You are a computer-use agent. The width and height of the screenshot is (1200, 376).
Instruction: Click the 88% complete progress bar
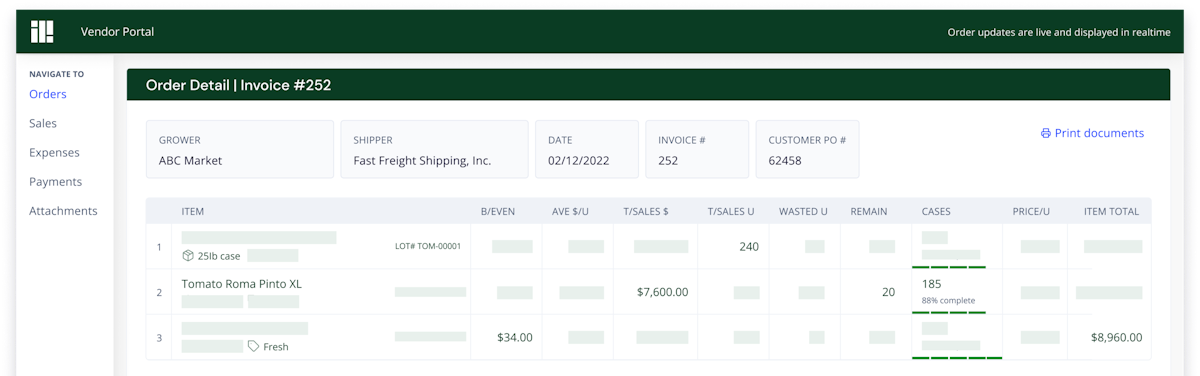click(x=949, y=312)
